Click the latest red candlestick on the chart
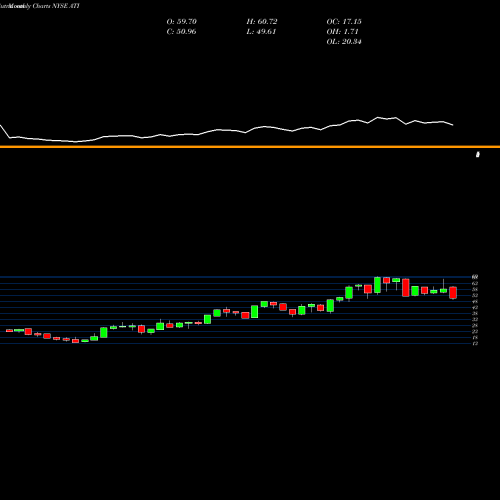This screenshot has height=500, width=500. pos(453,292)
